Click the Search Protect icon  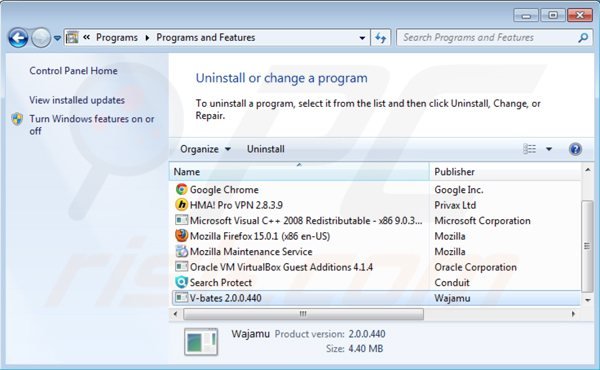point(181,282)
